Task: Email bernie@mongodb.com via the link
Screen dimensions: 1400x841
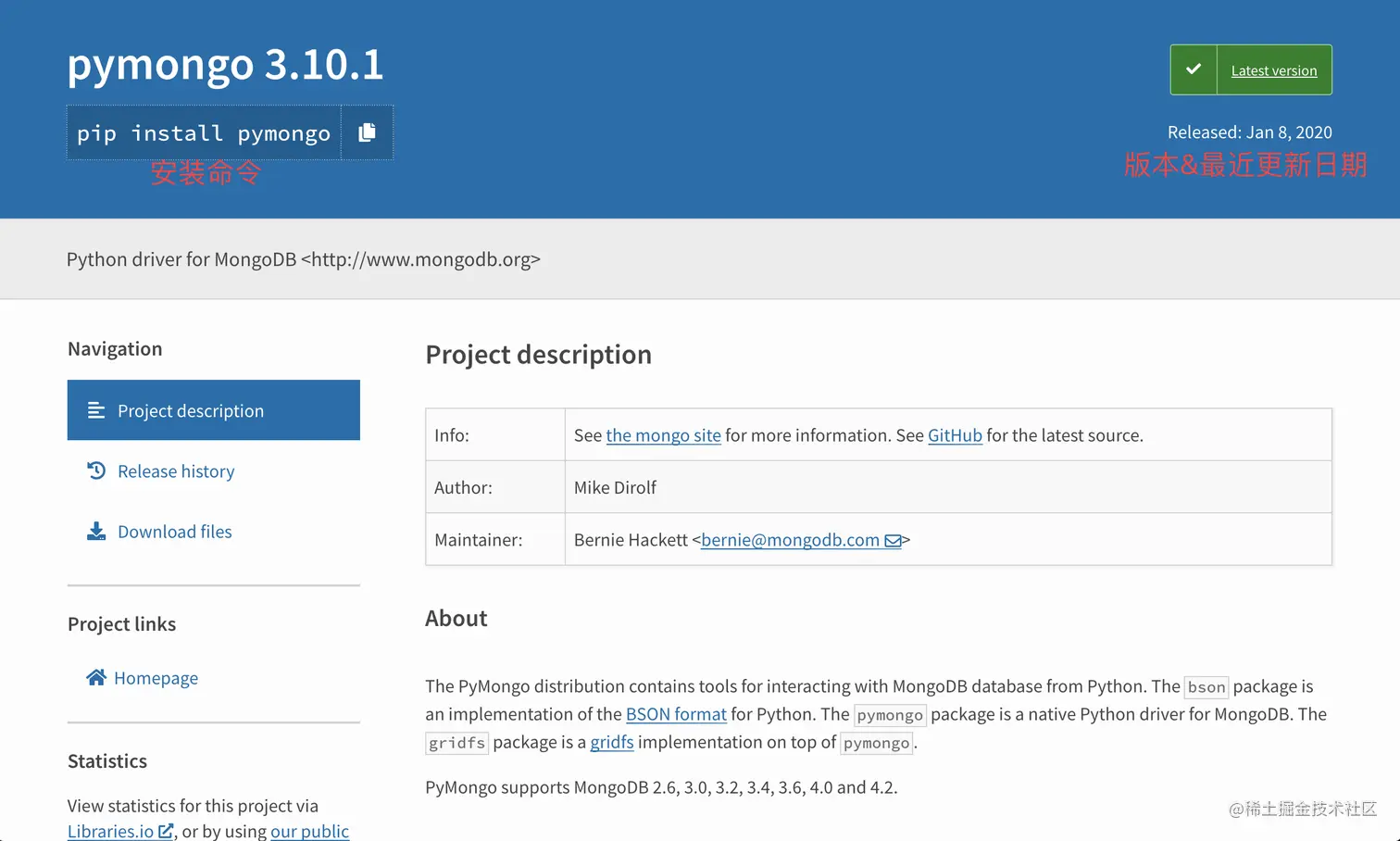Action: tap(790, 540)
